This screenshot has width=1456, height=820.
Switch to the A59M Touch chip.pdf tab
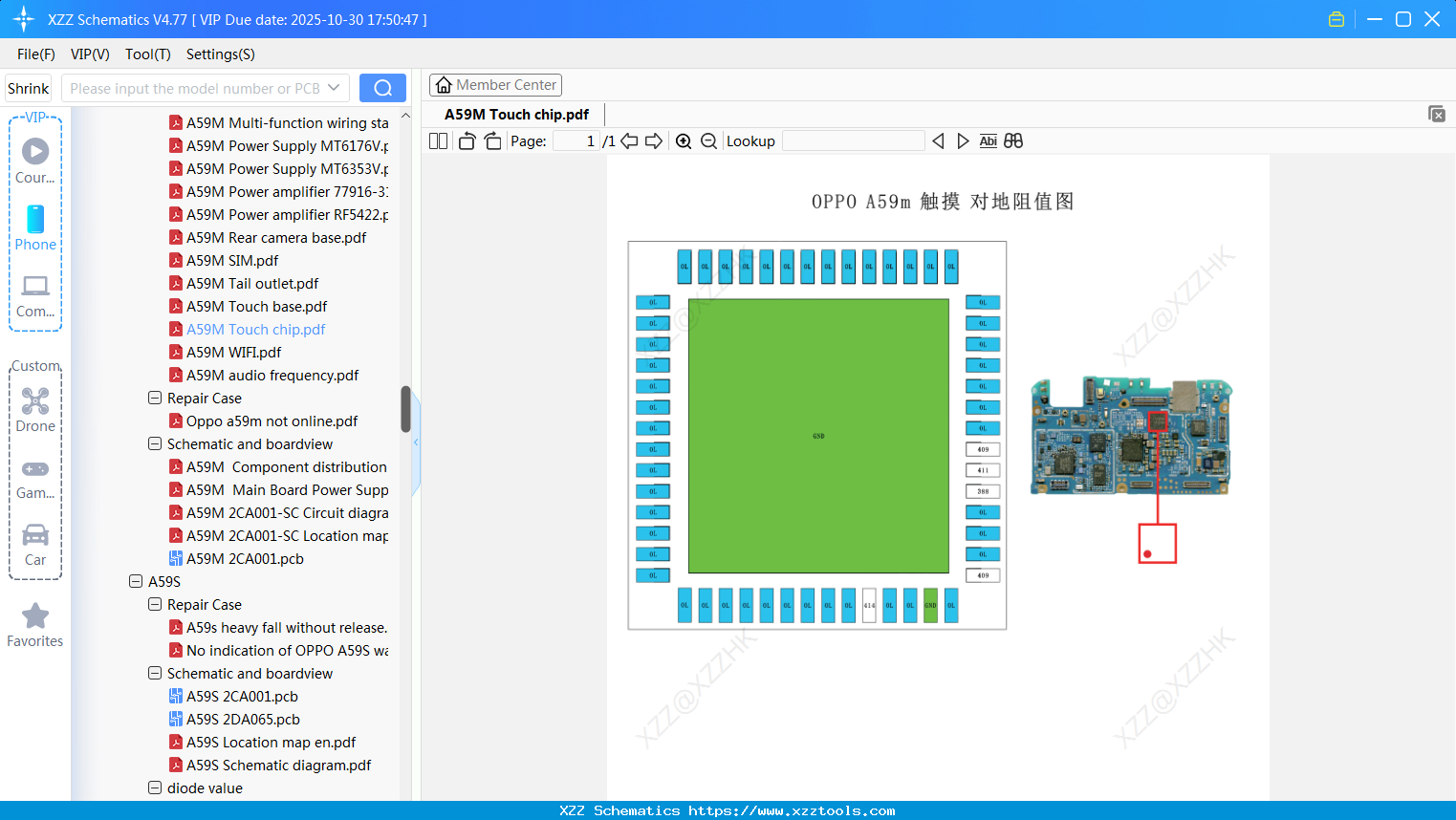[514, 114]
